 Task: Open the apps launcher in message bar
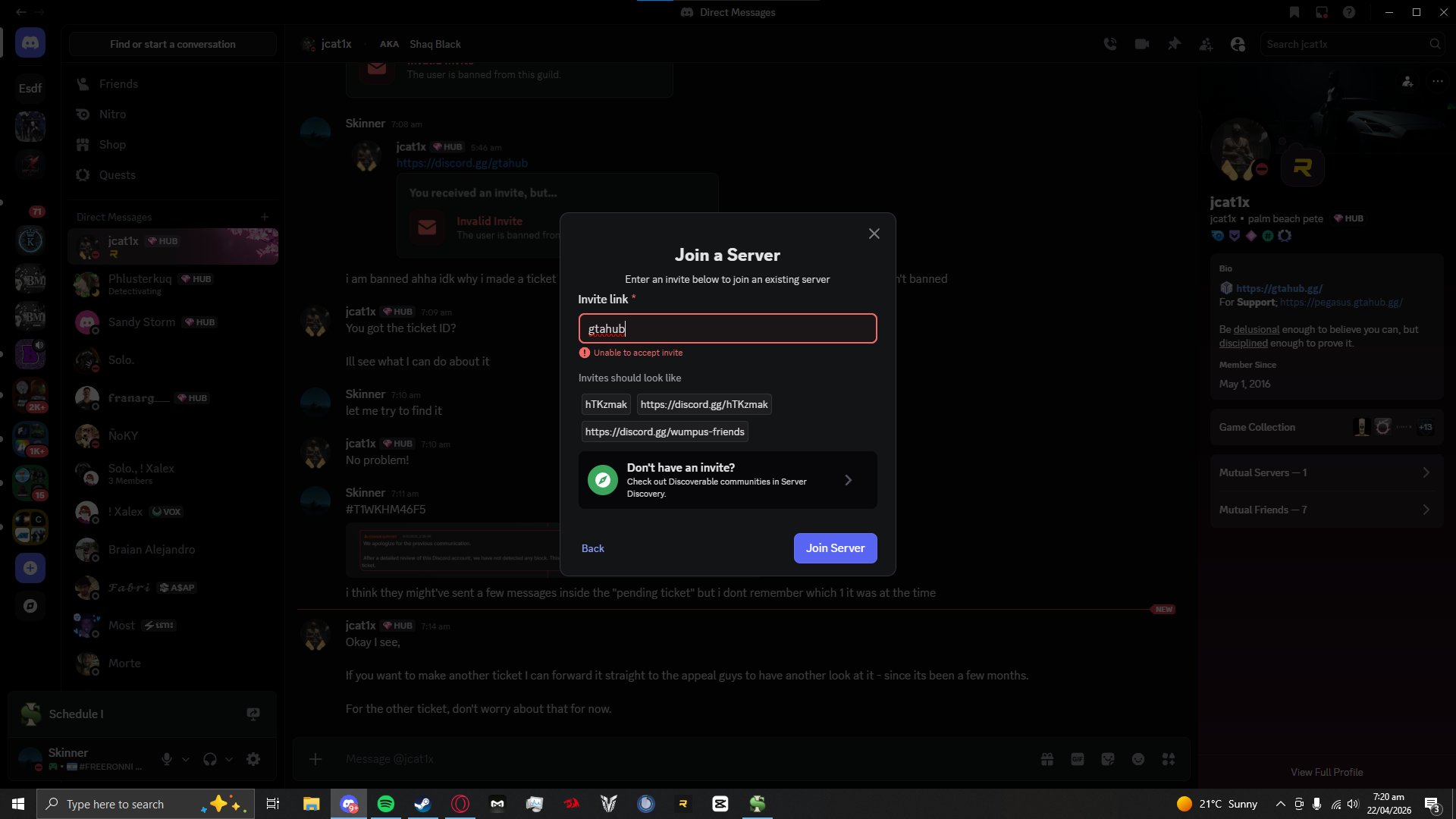click(1169, 759)
